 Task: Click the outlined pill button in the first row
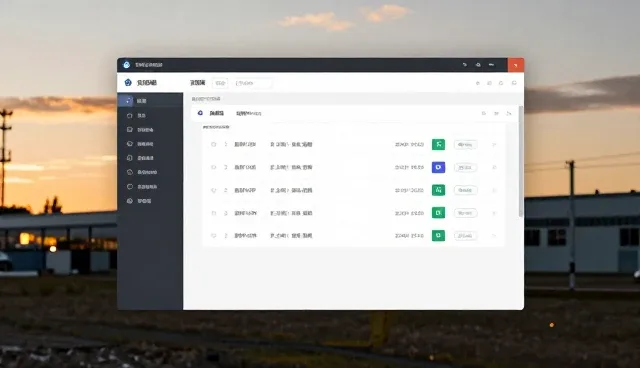click(465, 144)
